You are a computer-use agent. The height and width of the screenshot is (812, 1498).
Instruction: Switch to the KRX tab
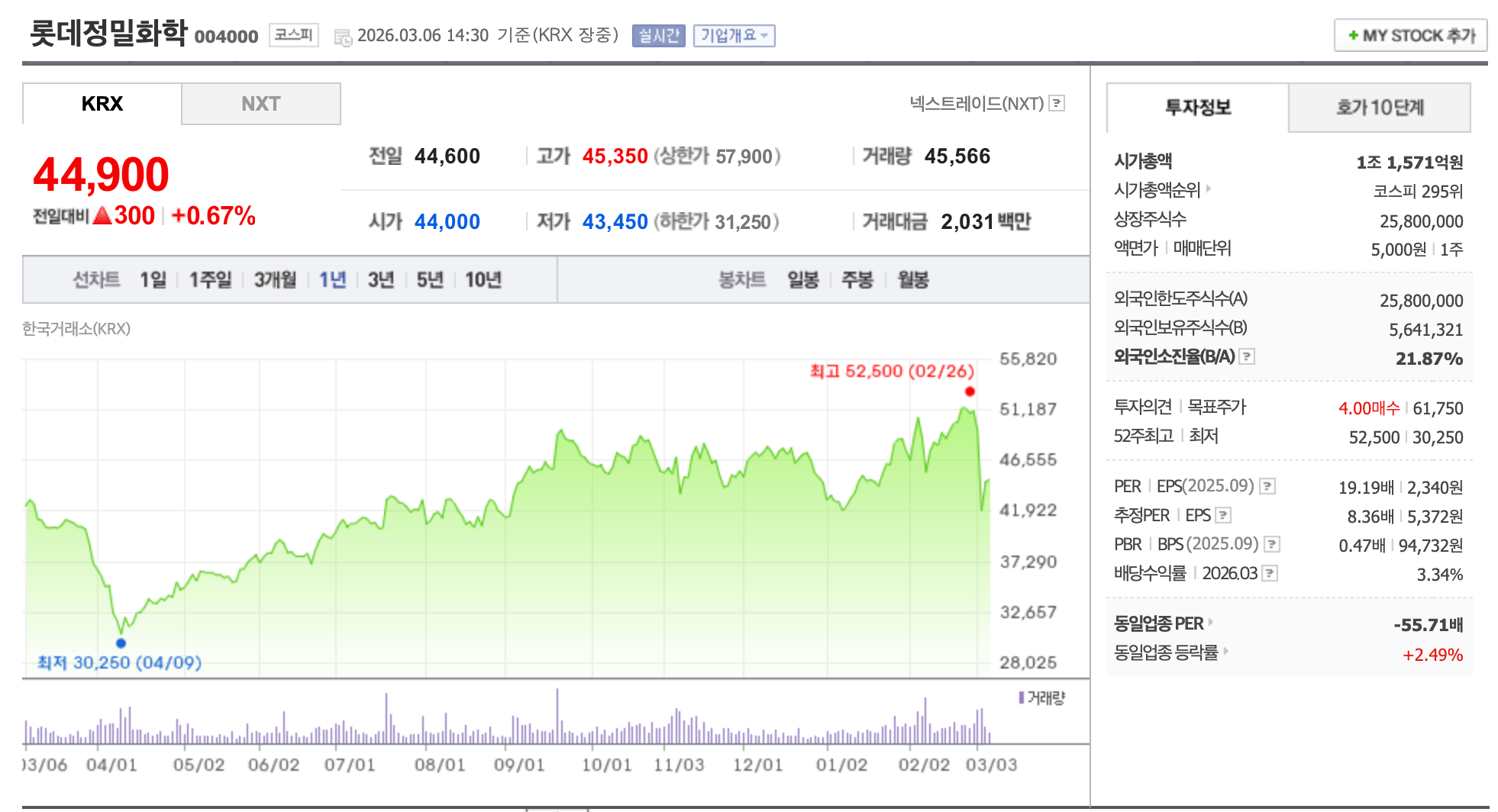(x=102, y=104)
